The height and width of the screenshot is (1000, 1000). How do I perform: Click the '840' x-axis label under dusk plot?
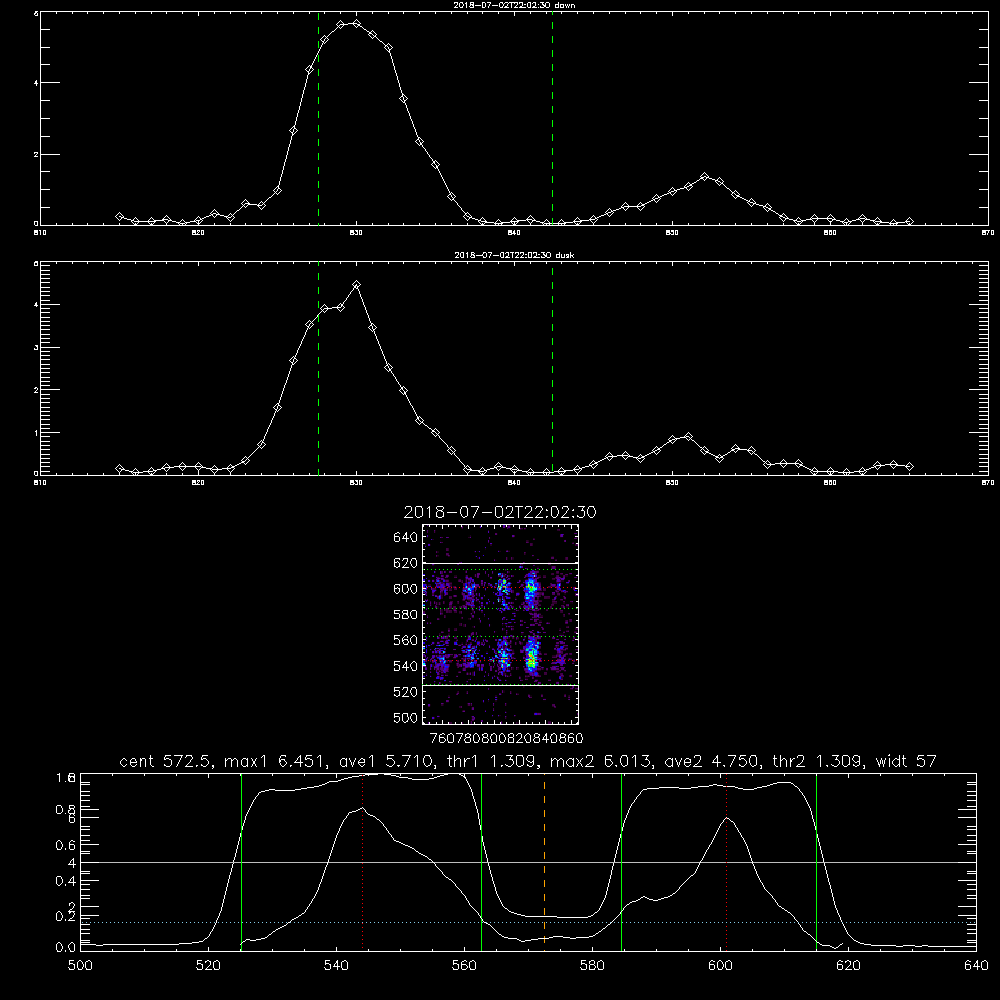pos(514,483)
